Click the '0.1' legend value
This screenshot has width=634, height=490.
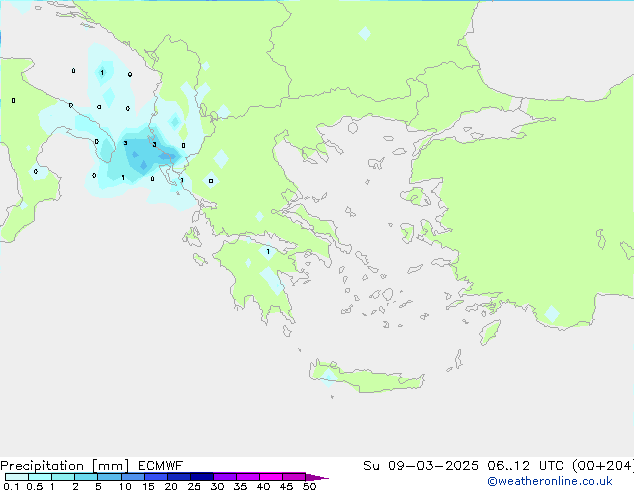click(11, 486)
